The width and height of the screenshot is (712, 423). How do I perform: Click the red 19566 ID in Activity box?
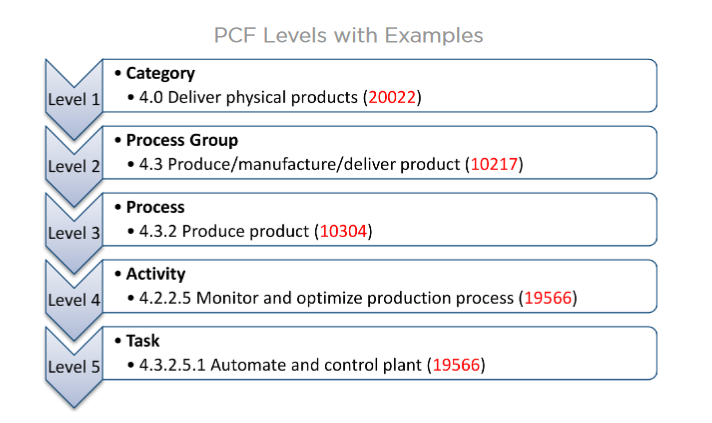548,298
